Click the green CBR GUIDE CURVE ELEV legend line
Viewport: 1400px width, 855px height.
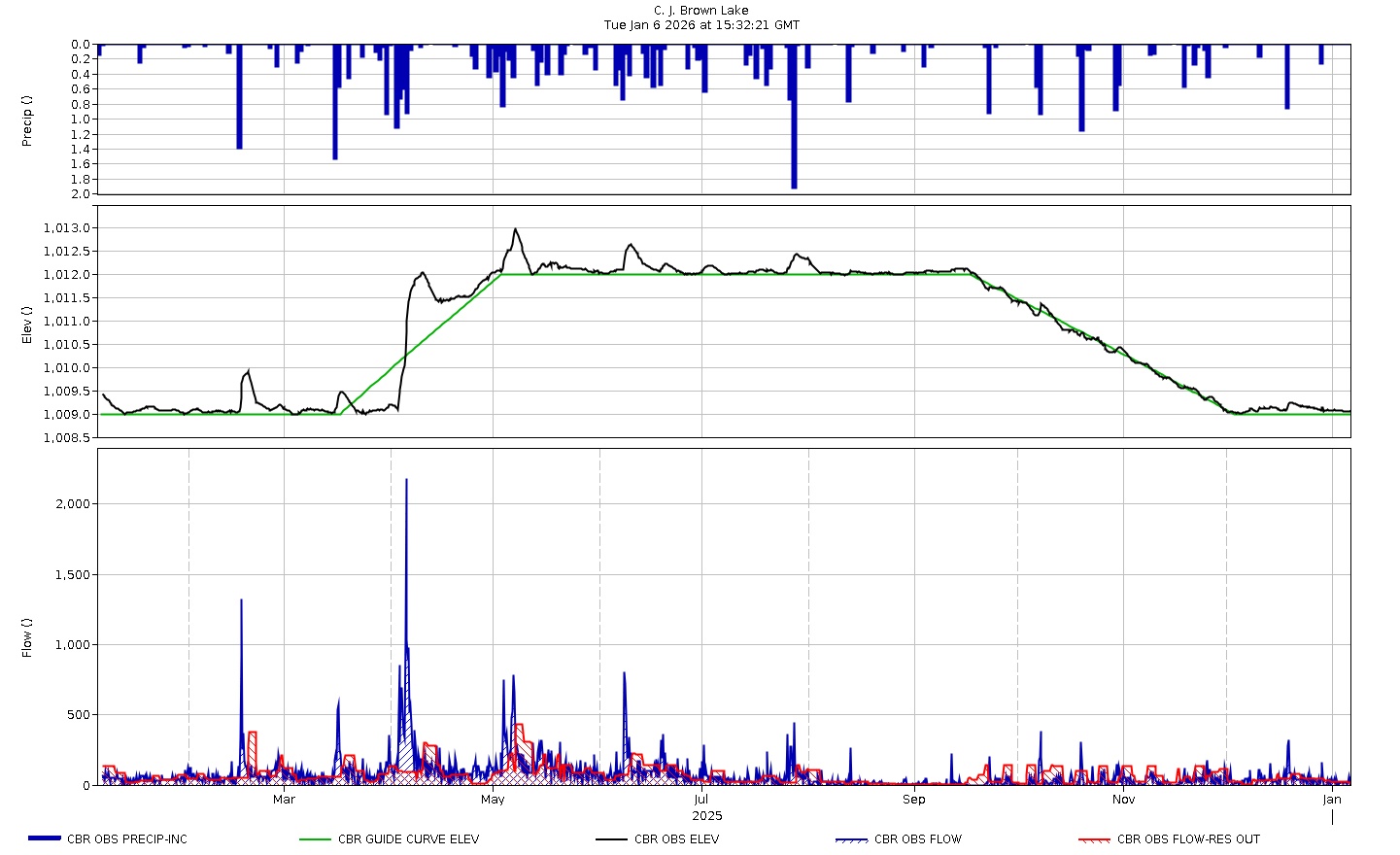(x=315, y=839)
